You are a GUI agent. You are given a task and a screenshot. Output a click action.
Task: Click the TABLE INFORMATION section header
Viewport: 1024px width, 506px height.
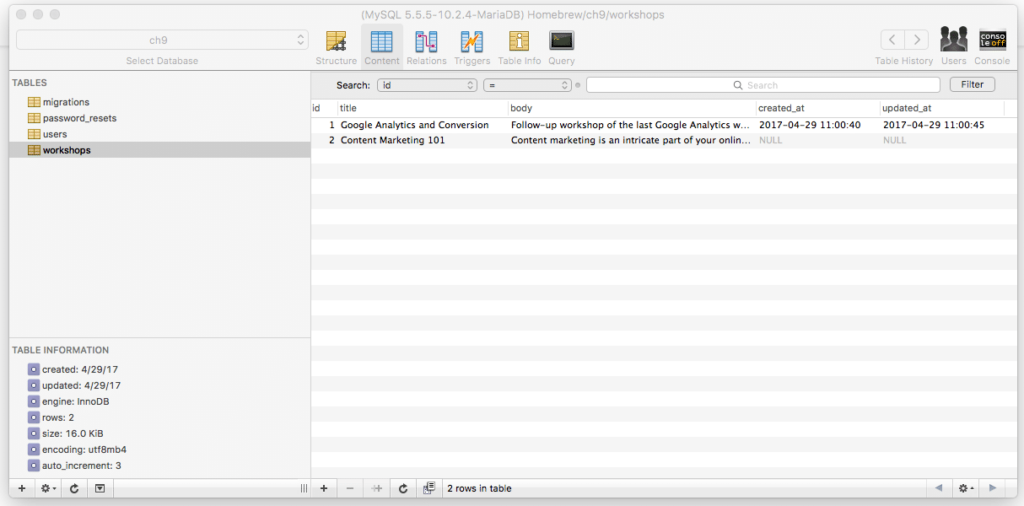coord(60,350)
